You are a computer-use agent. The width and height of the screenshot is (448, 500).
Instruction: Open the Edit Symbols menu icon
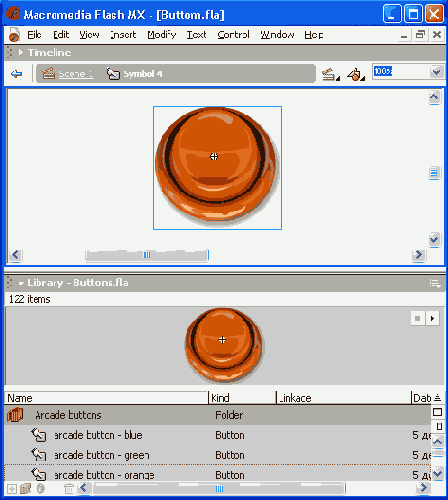(356, 74)
